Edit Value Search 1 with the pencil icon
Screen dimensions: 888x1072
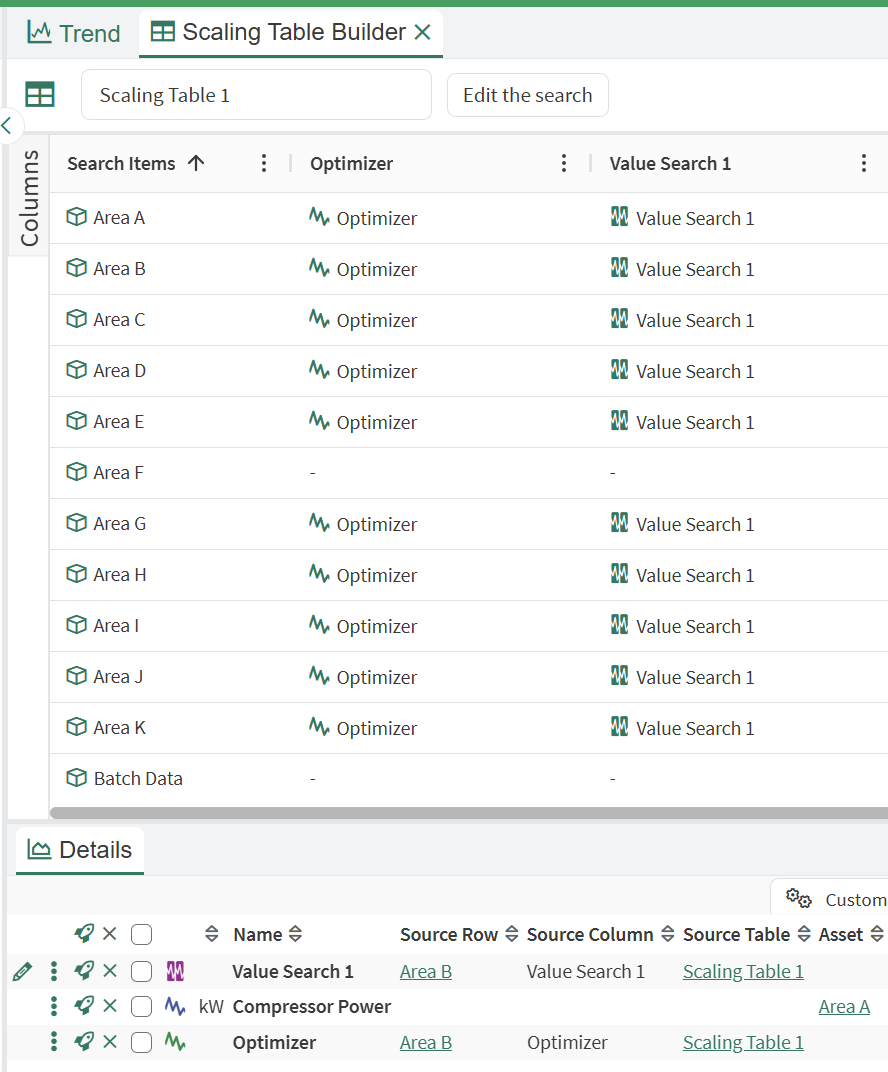pyautogui.click(x=22, y=972)
